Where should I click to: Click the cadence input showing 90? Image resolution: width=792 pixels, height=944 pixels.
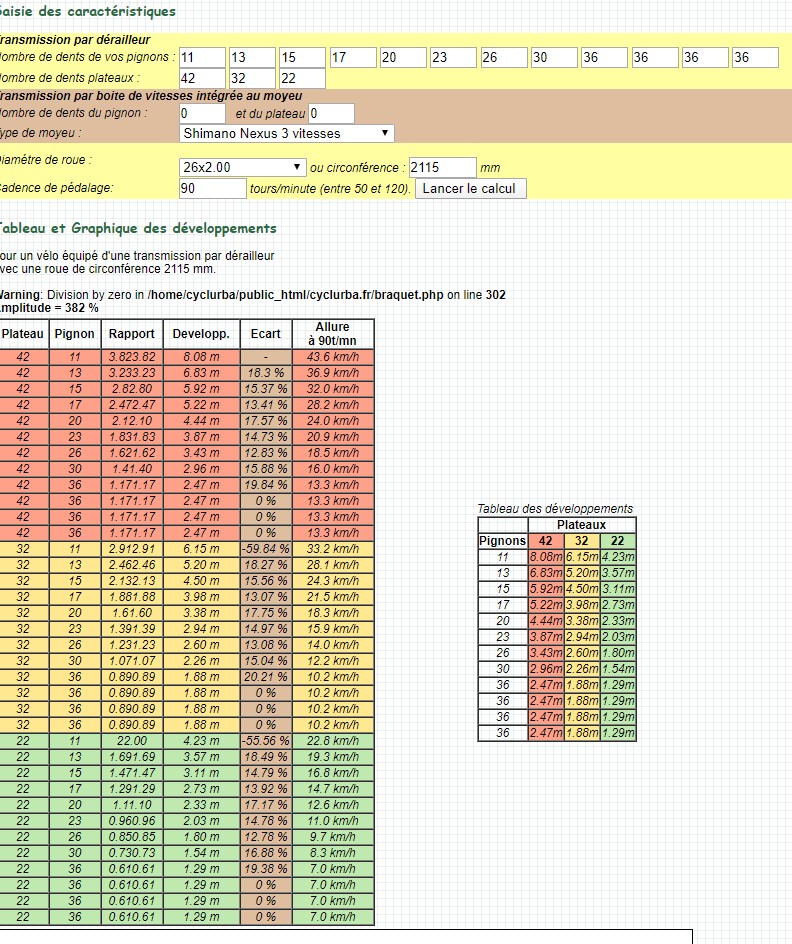pos(213,188)
